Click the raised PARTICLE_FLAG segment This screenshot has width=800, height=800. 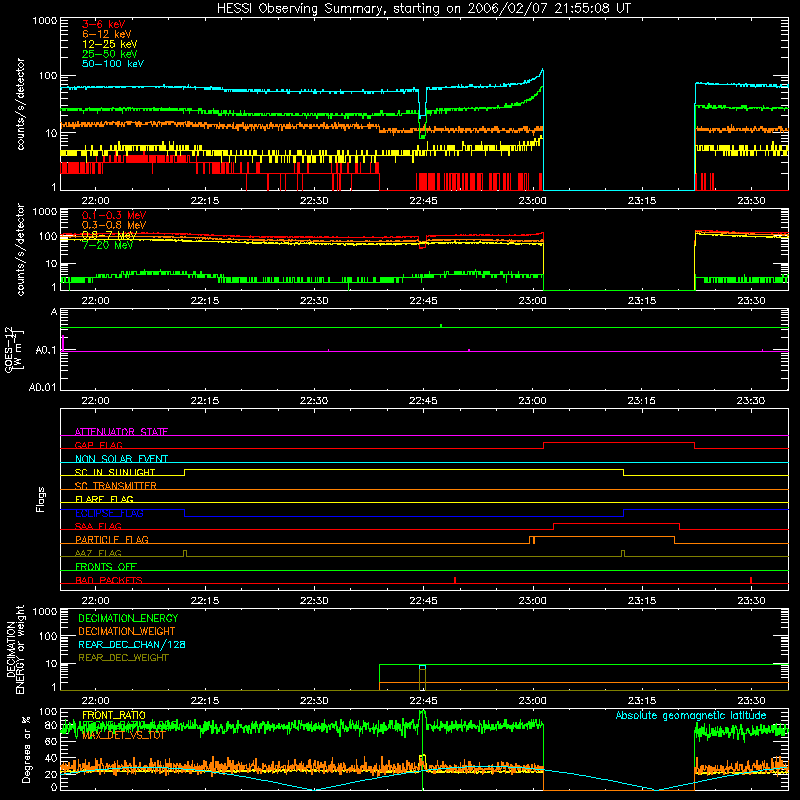pos(605,537)
